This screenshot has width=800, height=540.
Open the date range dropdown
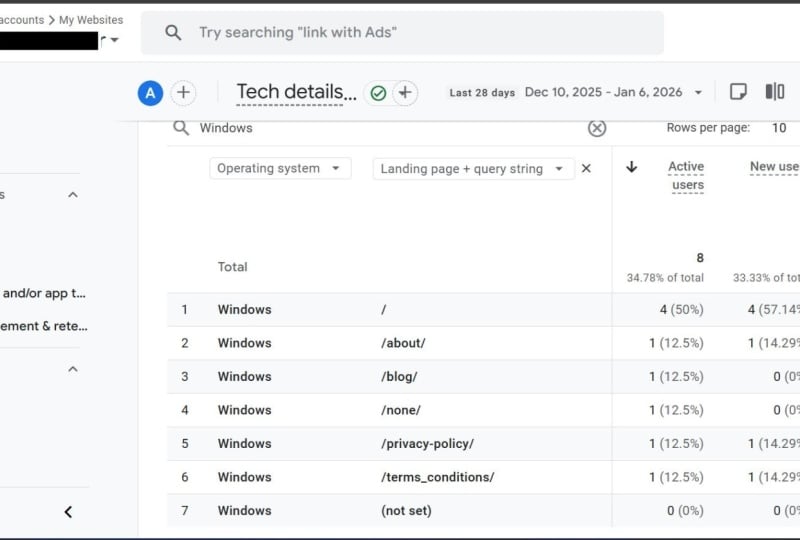[698, 92]
